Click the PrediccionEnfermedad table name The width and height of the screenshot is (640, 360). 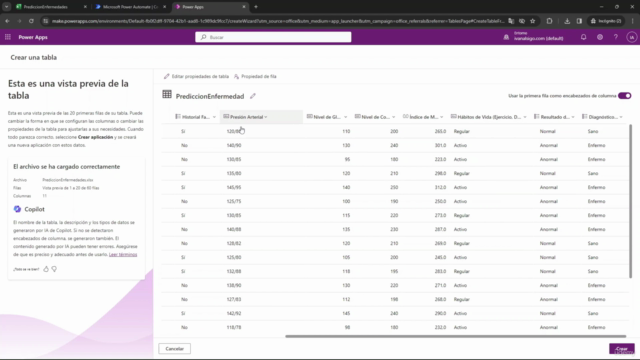click(x=210, y=96)
